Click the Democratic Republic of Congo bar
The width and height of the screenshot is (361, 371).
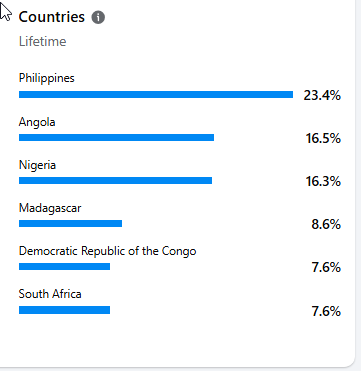tap(64, 267)
